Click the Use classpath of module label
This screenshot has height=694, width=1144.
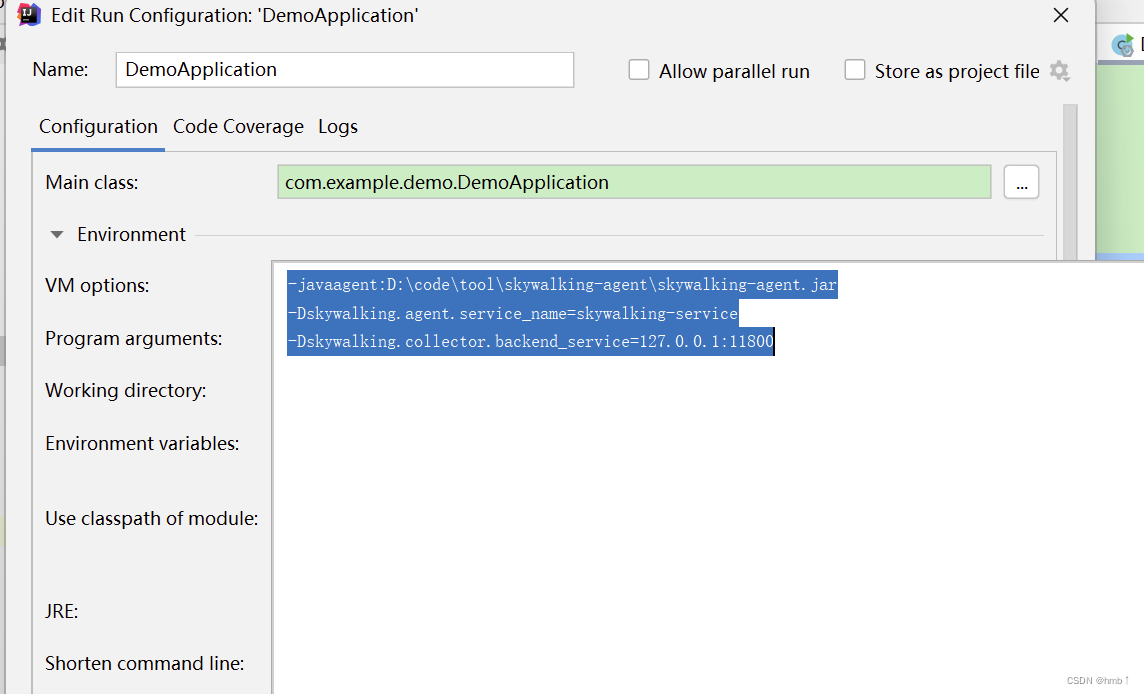click(x=152, y=518)
